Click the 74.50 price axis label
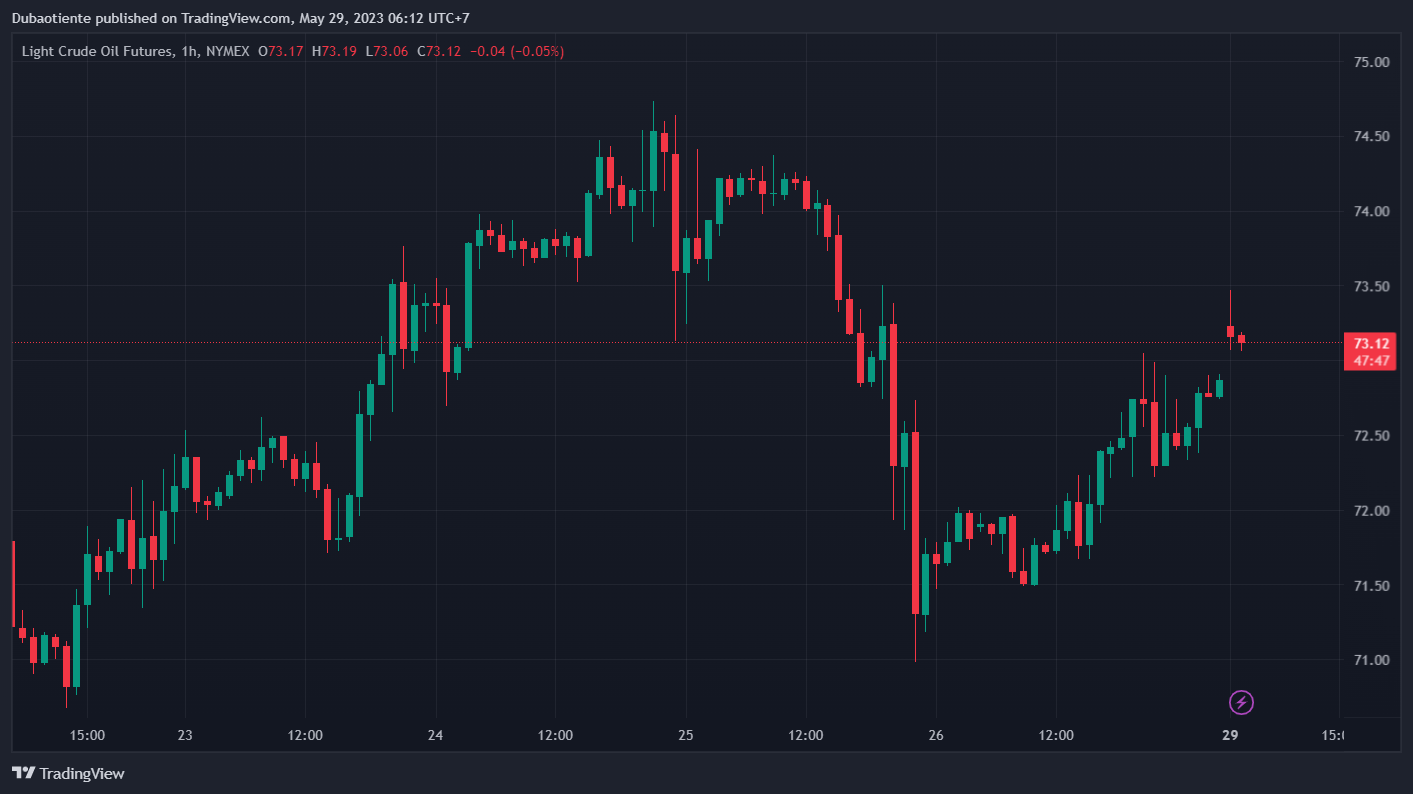This screenshot has width=1413, height=794. pyautogui.click(x=1371, y=137)
